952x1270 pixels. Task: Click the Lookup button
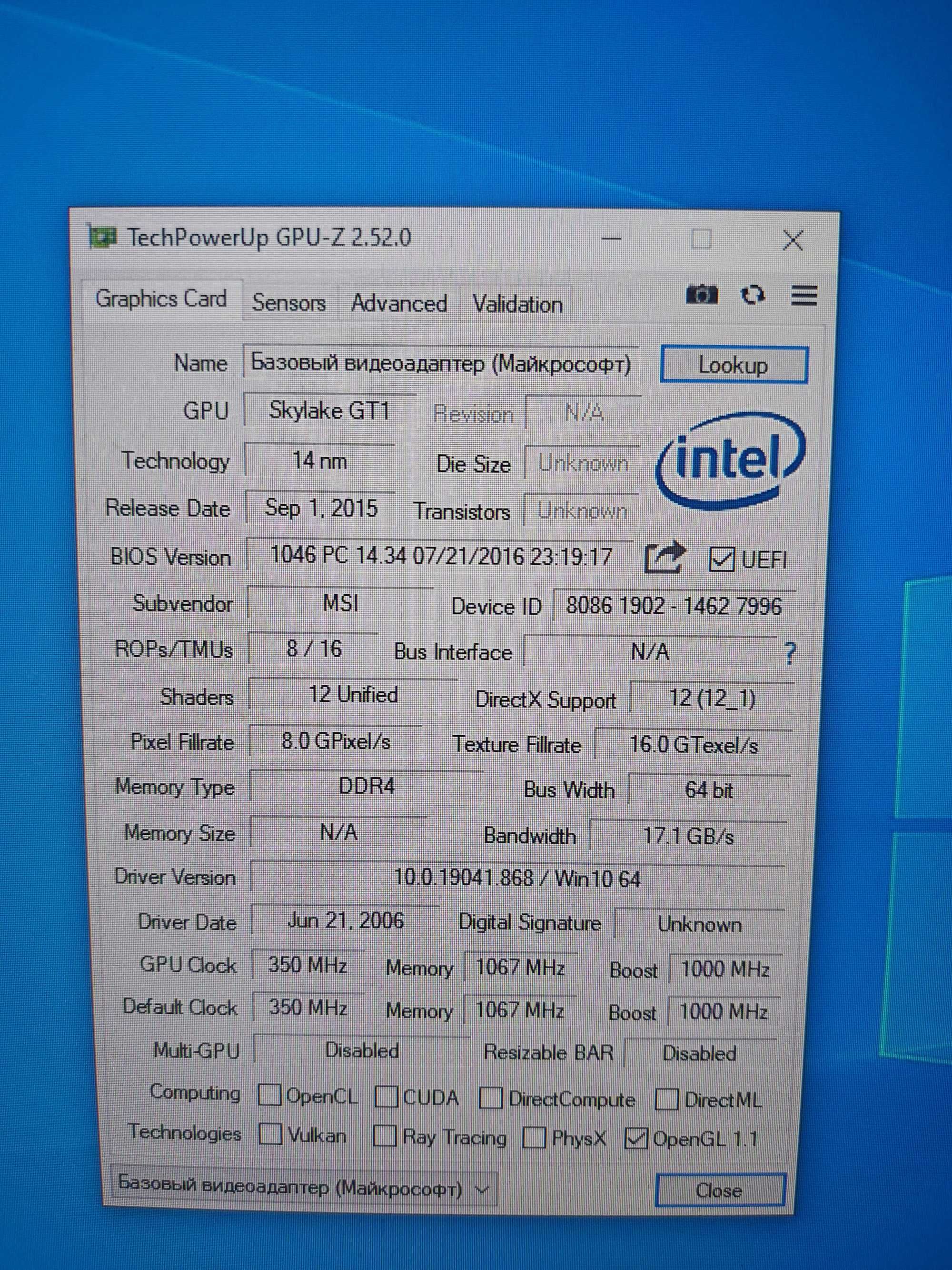pos(734,365)
